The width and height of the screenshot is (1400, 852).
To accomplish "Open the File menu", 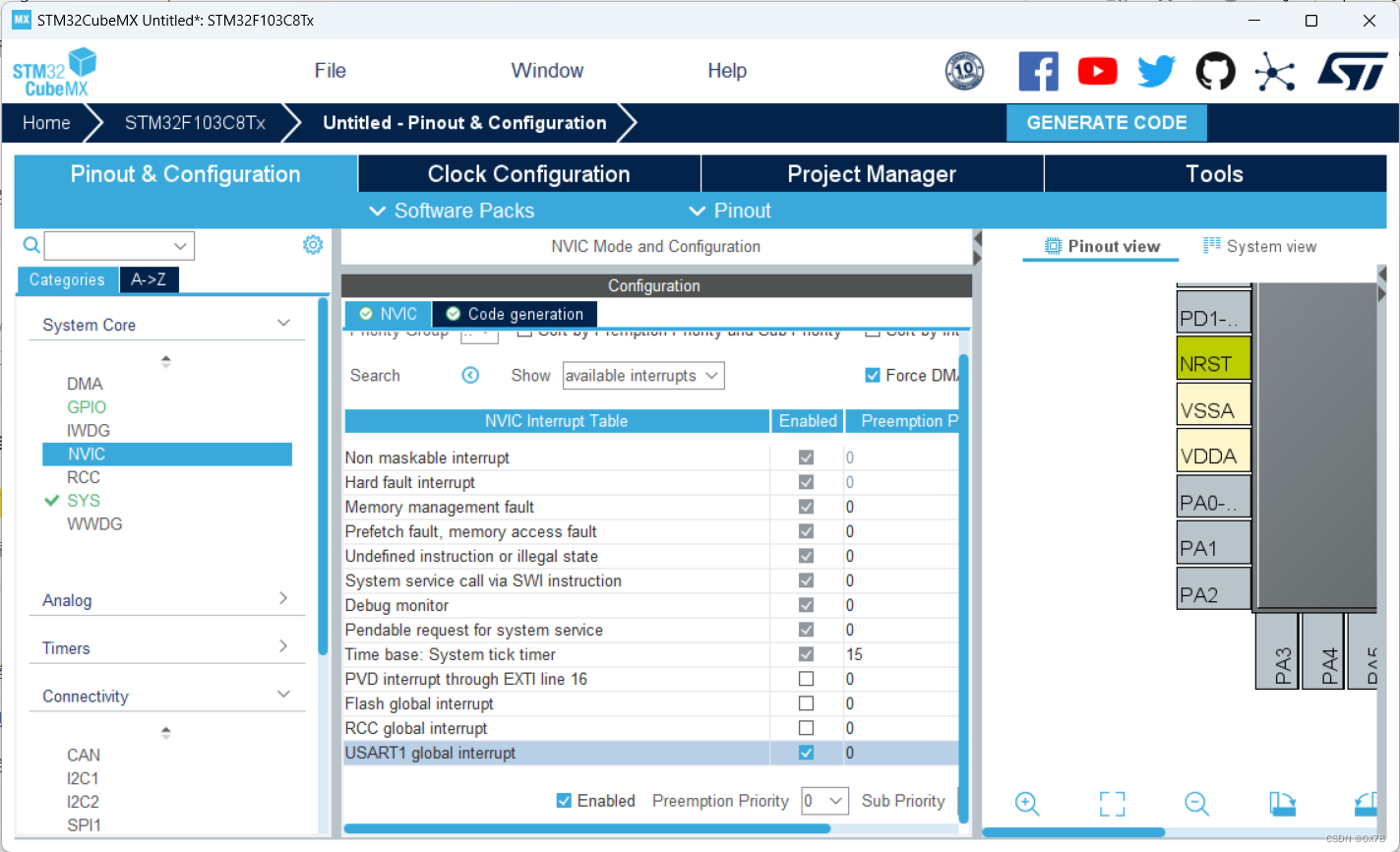I will [331, 71].
